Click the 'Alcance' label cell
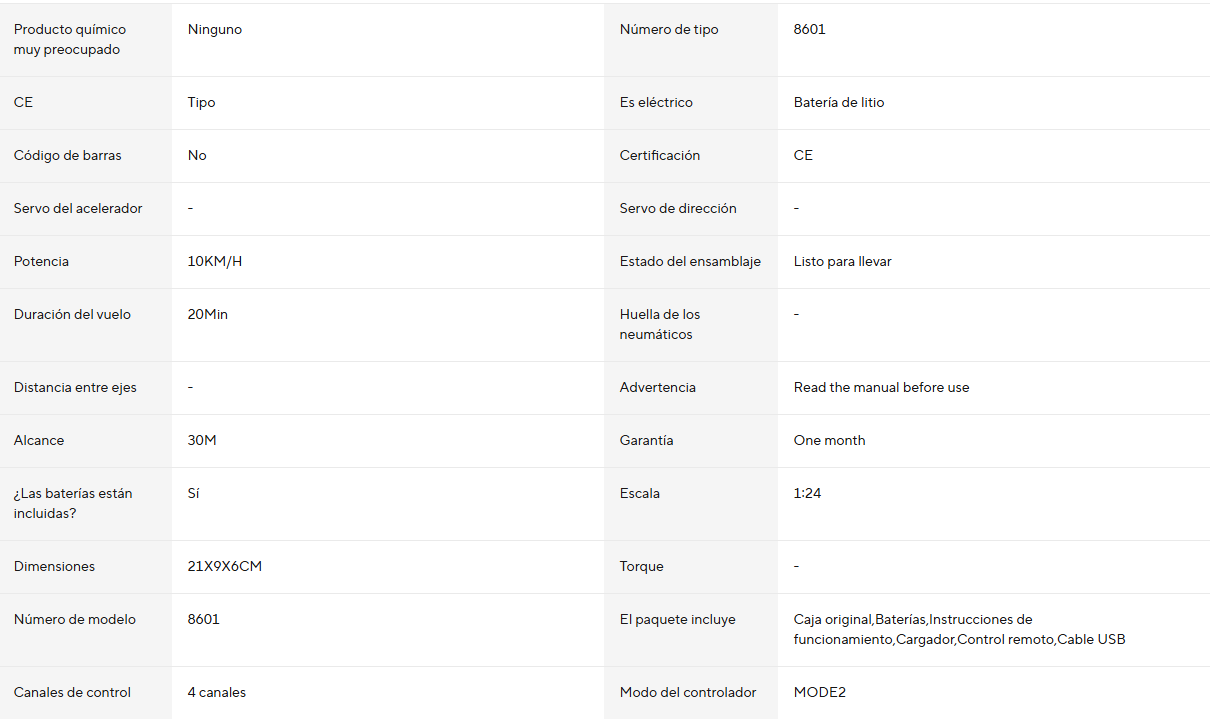Viewport: 1224px width, 719px height. [39, 441]
